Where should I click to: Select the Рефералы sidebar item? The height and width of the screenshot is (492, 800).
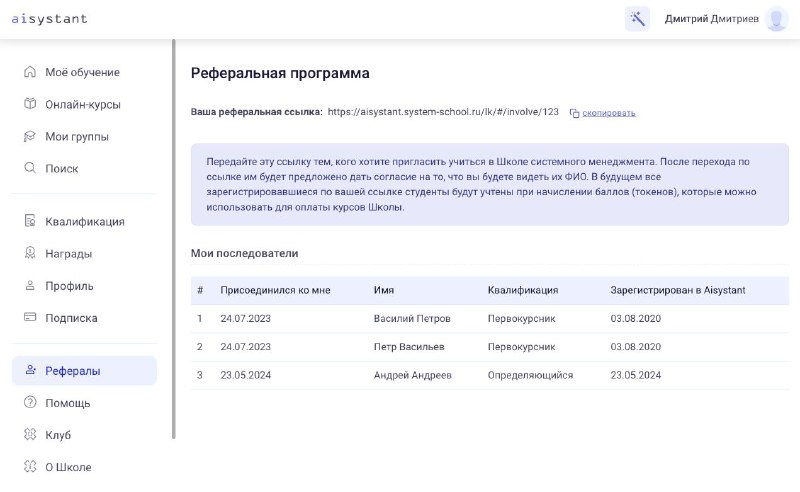[x=84, y=371]
